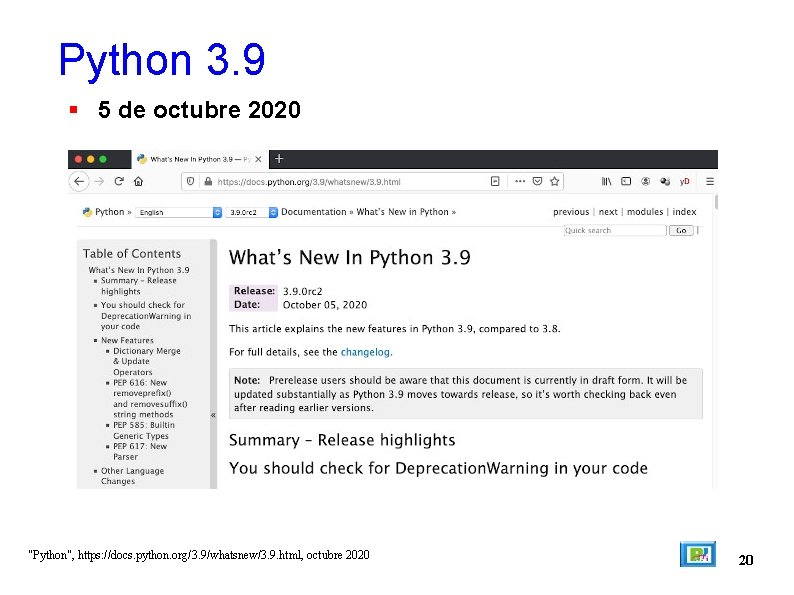Click the Python logo icon in breadcrumb
The width and height of the screenshot is (794, 595).
click(88, 212)
